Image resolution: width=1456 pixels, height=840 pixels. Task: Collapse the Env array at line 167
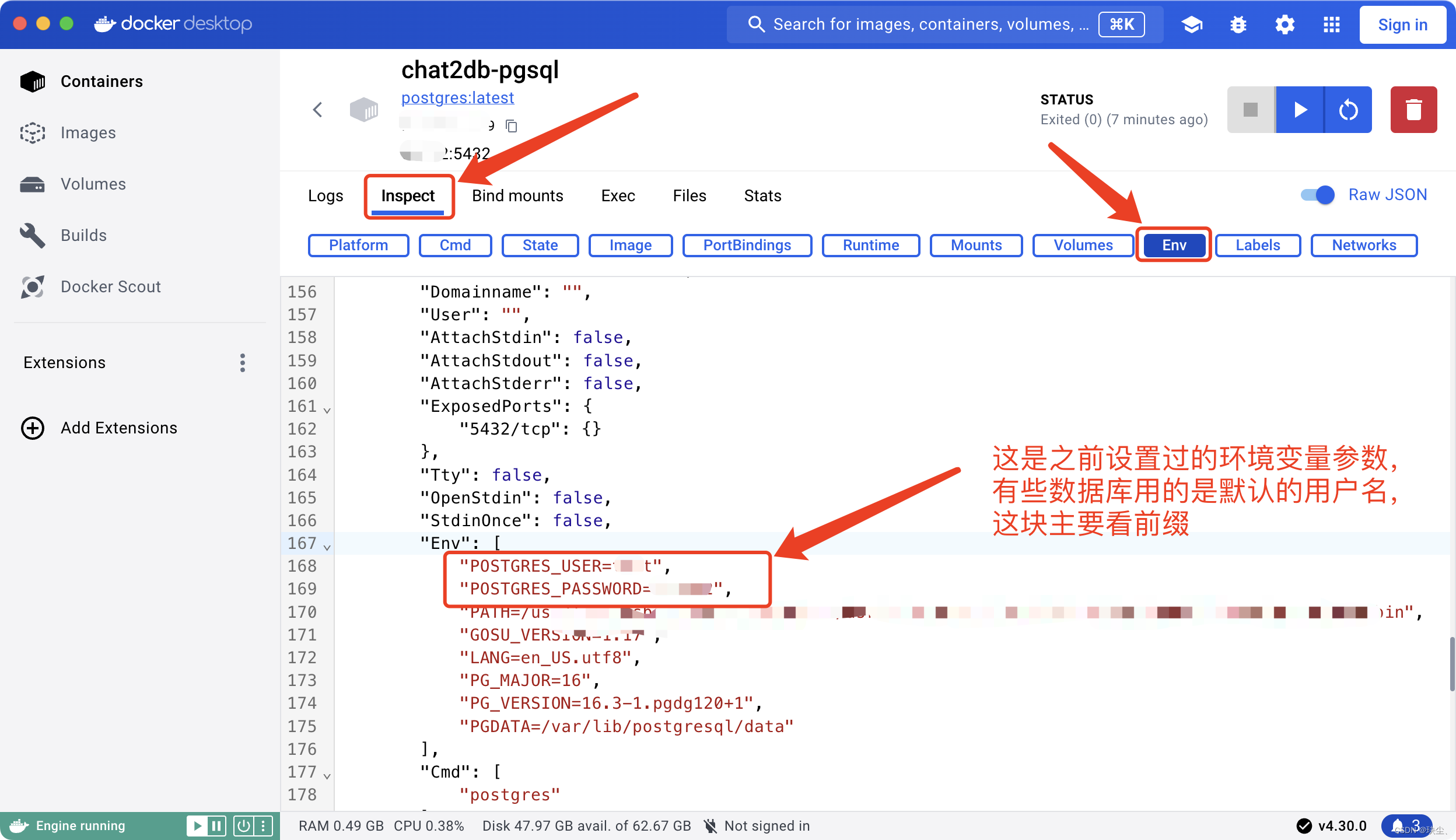coord(327,547)
